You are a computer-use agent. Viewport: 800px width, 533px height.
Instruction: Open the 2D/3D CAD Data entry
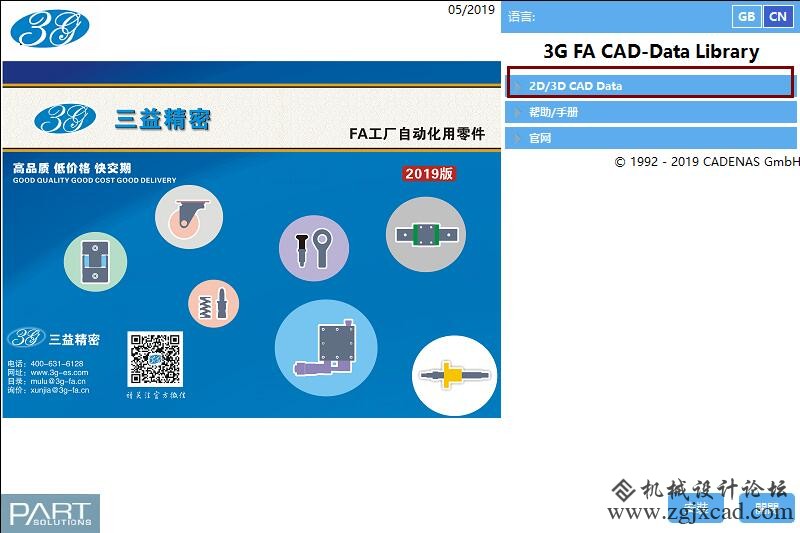point(651,86)
